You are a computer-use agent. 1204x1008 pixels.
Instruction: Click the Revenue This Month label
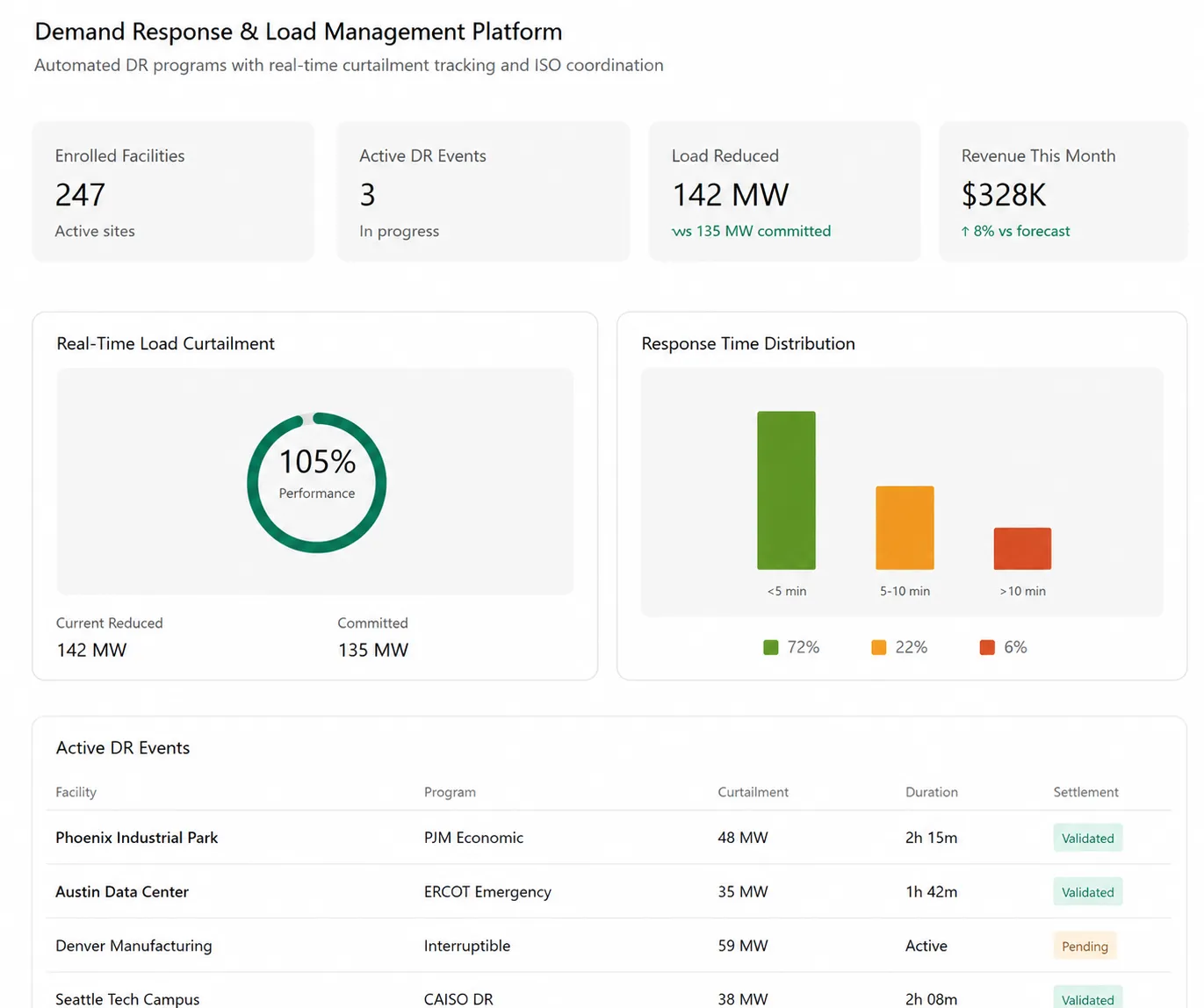[1038, 155]
